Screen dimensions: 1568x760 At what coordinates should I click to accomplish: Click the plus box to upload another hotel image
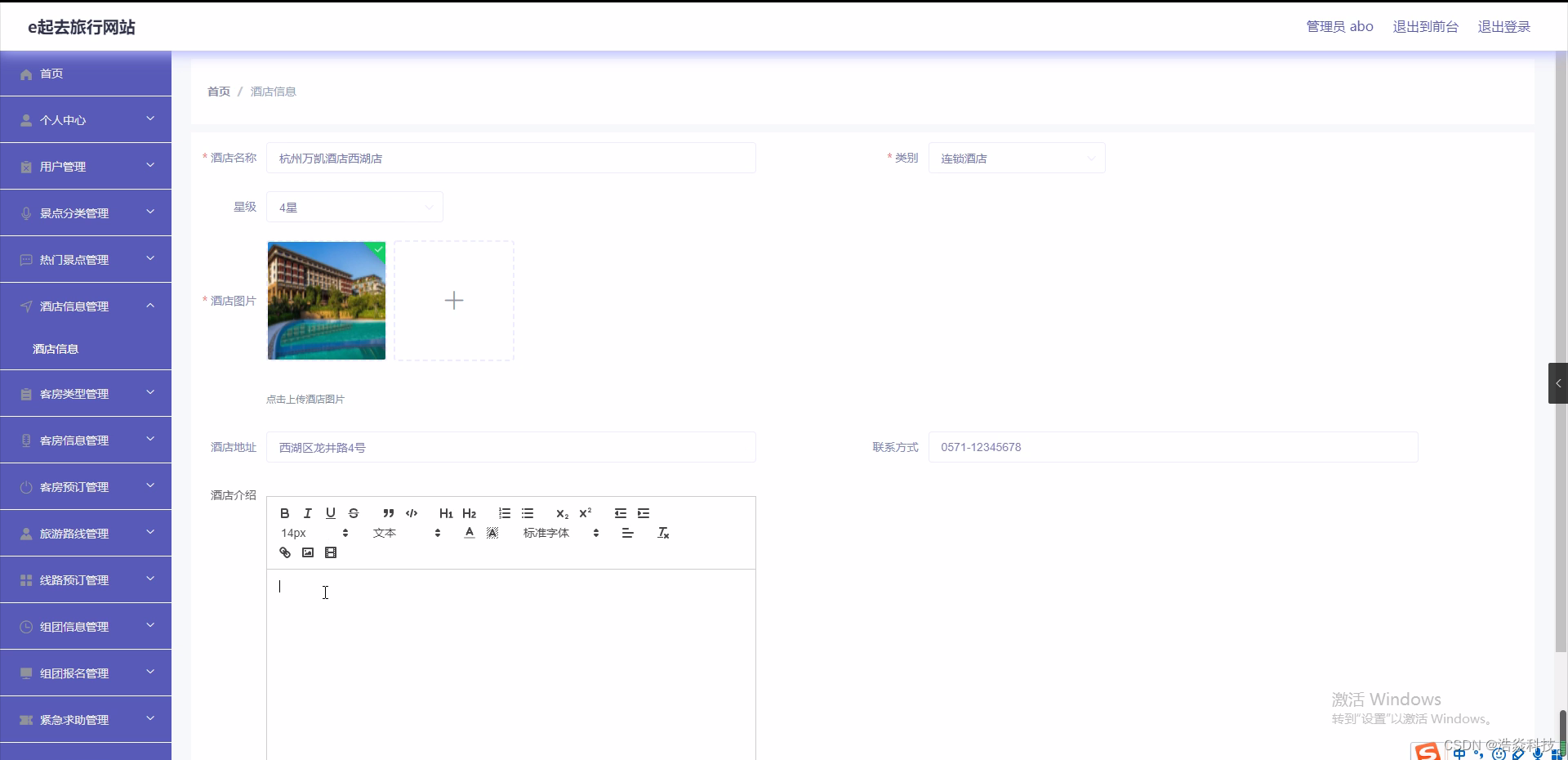454,301
